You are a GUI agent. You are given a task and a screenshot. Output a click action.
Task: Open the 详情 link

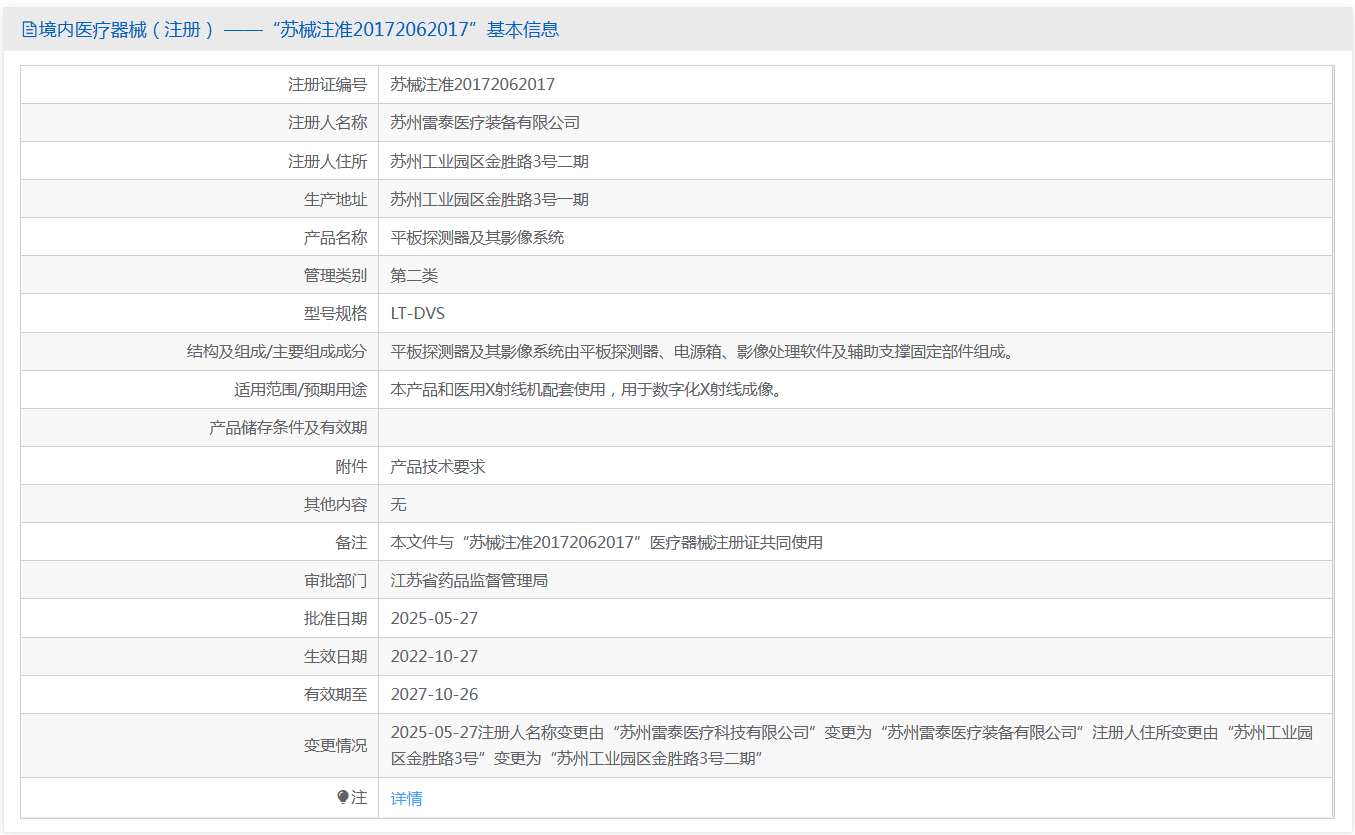(x=406, y=798)
